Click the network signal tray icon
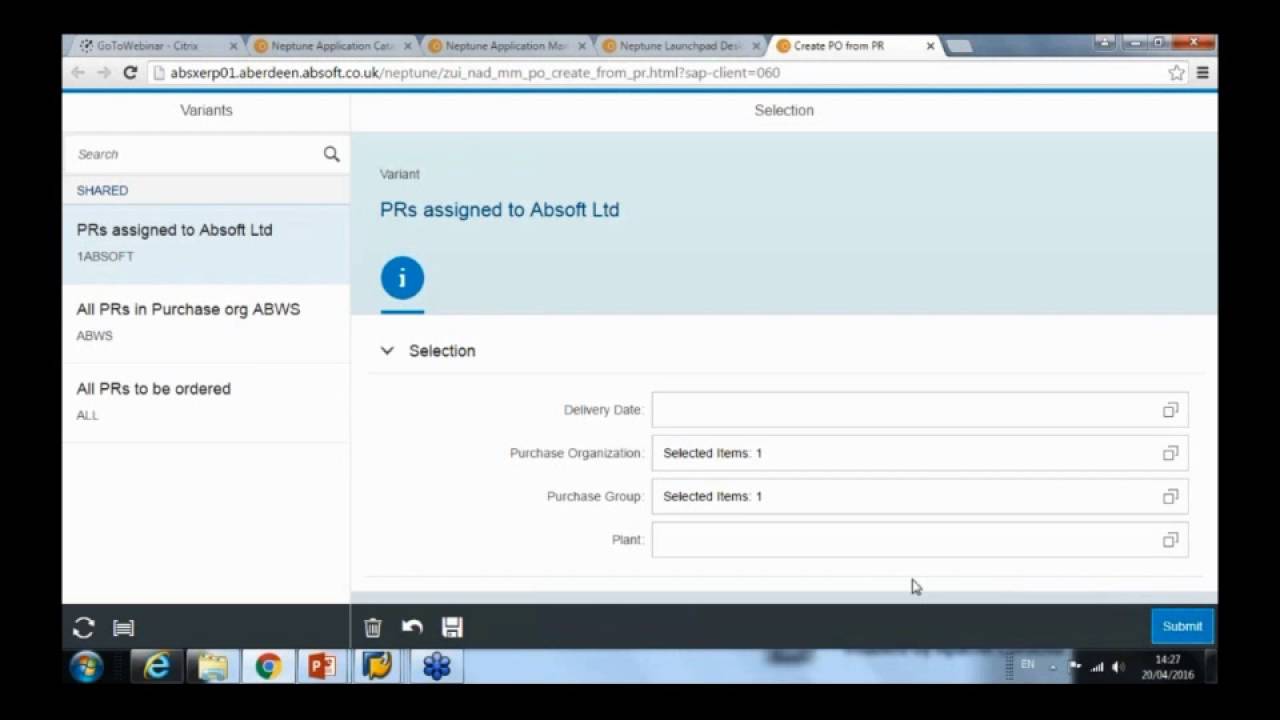 point(1097,667)
